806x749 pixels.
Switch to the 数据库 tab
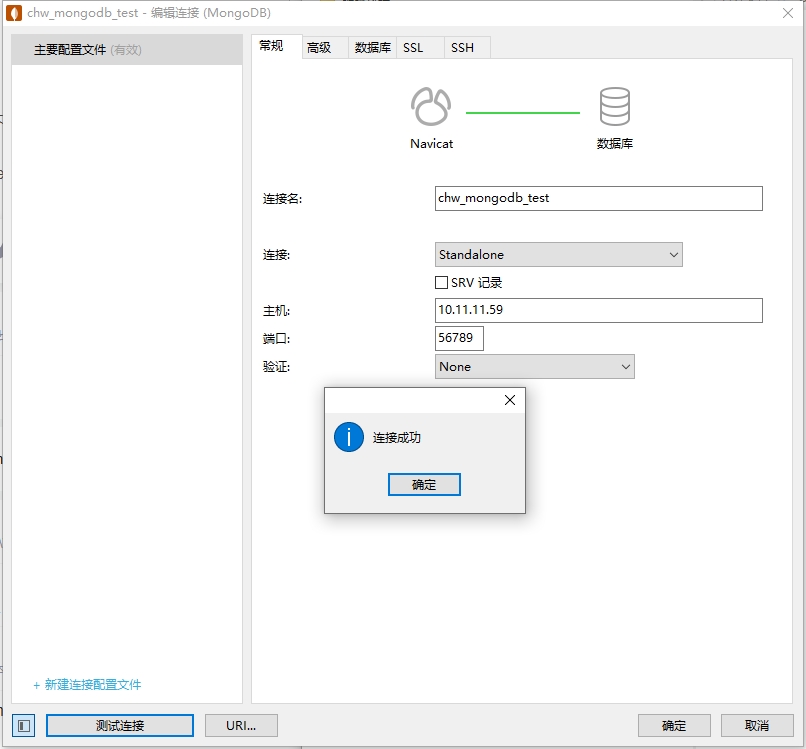click(x=373, y=48)
